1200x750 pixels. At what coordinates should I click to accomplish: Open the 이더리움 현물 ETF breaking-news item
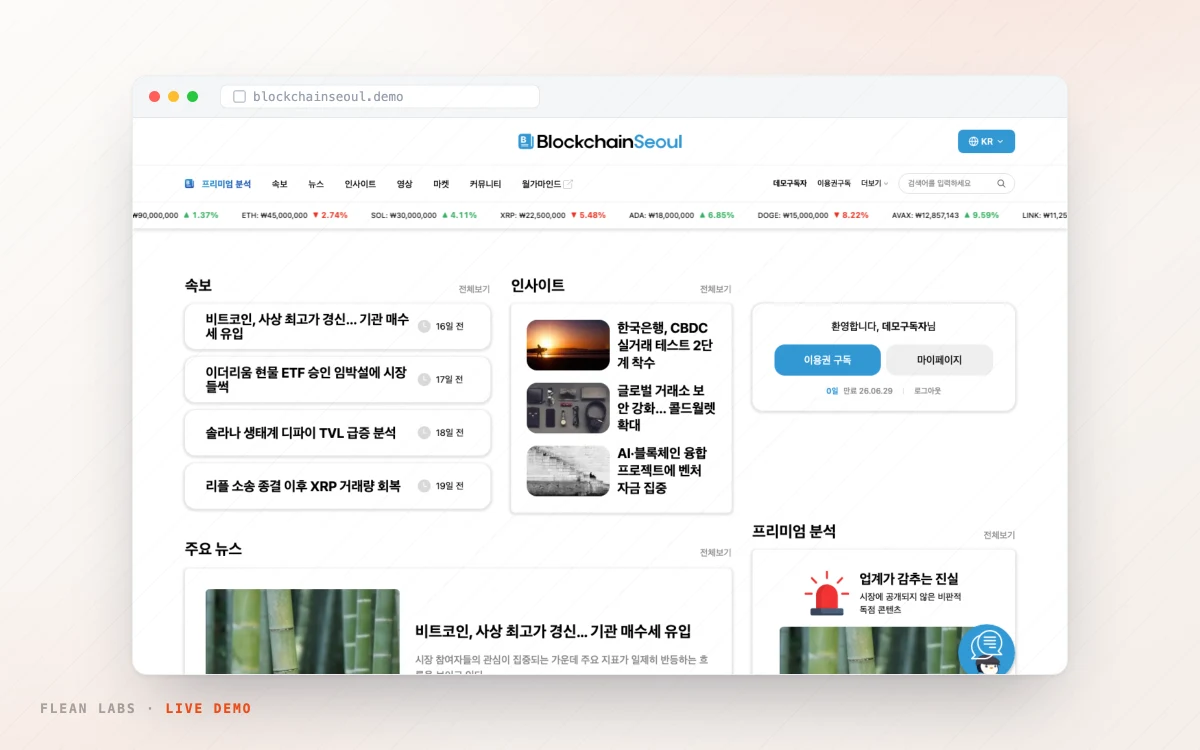click(x=338, y=380)
